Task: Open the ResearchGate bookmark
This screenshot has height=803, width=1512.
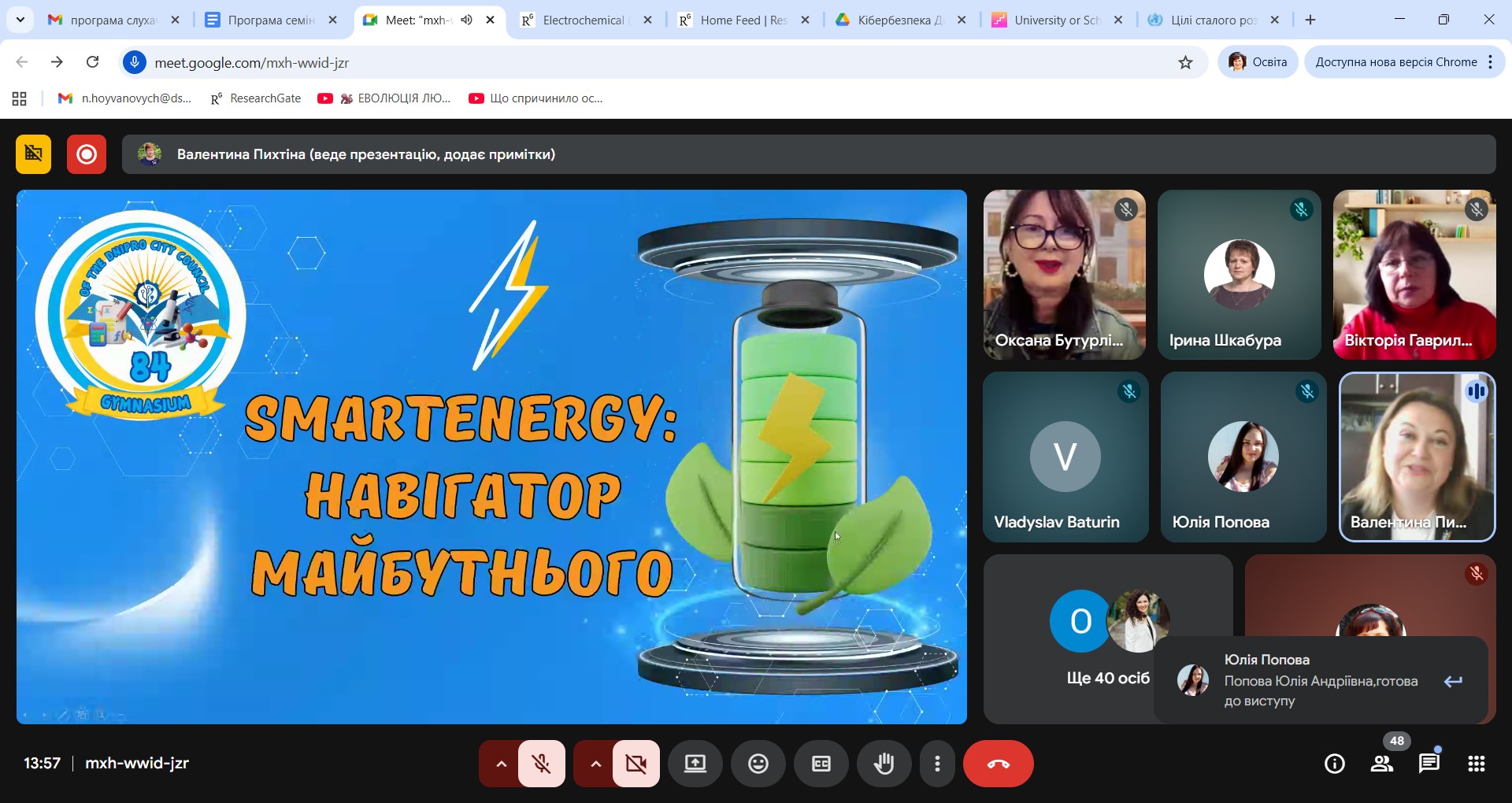Action: pos(256,98)
